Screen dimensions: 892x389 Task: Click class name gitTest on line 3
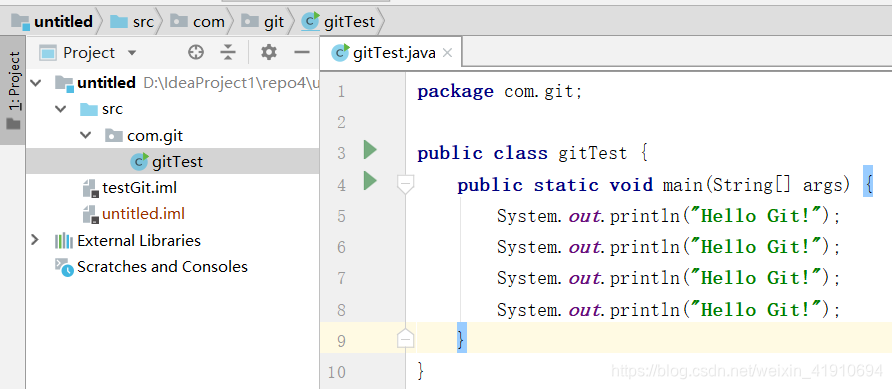coord(593,154)
